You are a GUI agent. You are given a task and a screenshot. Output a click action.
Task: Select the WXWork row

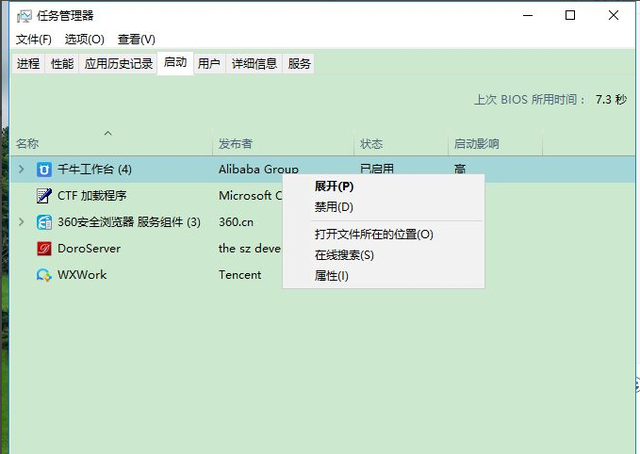tap(322, 275)
